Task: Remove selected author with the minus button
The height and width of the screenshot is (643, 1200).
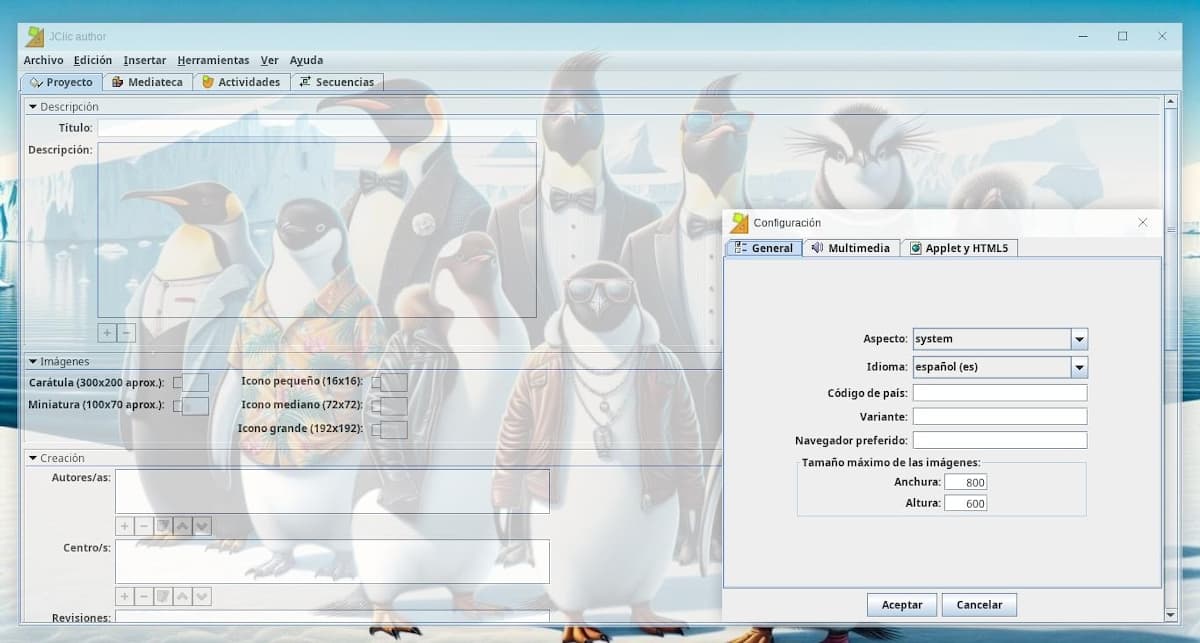Action: (x=144, y=526)
